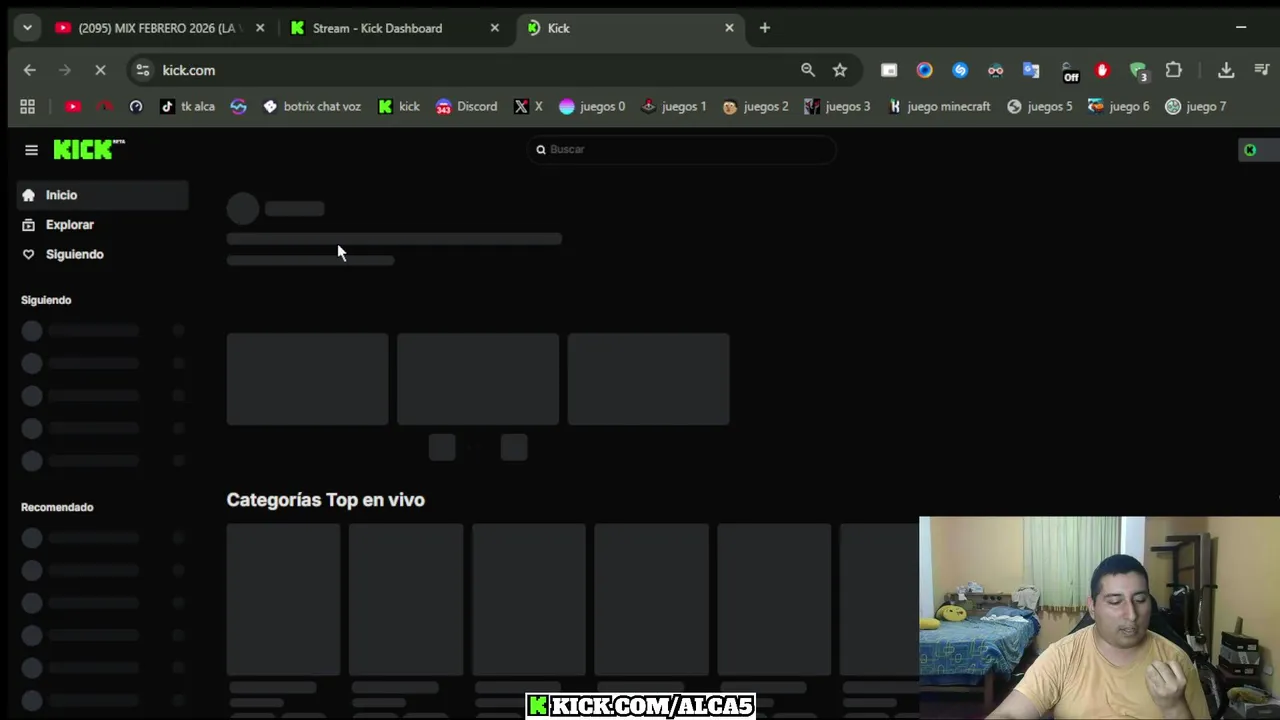Close the YouTube MIX FEBRERO tab
The width and height of the screenshot is (1280, 720).
pyautogui.click(x=260, y=28)
